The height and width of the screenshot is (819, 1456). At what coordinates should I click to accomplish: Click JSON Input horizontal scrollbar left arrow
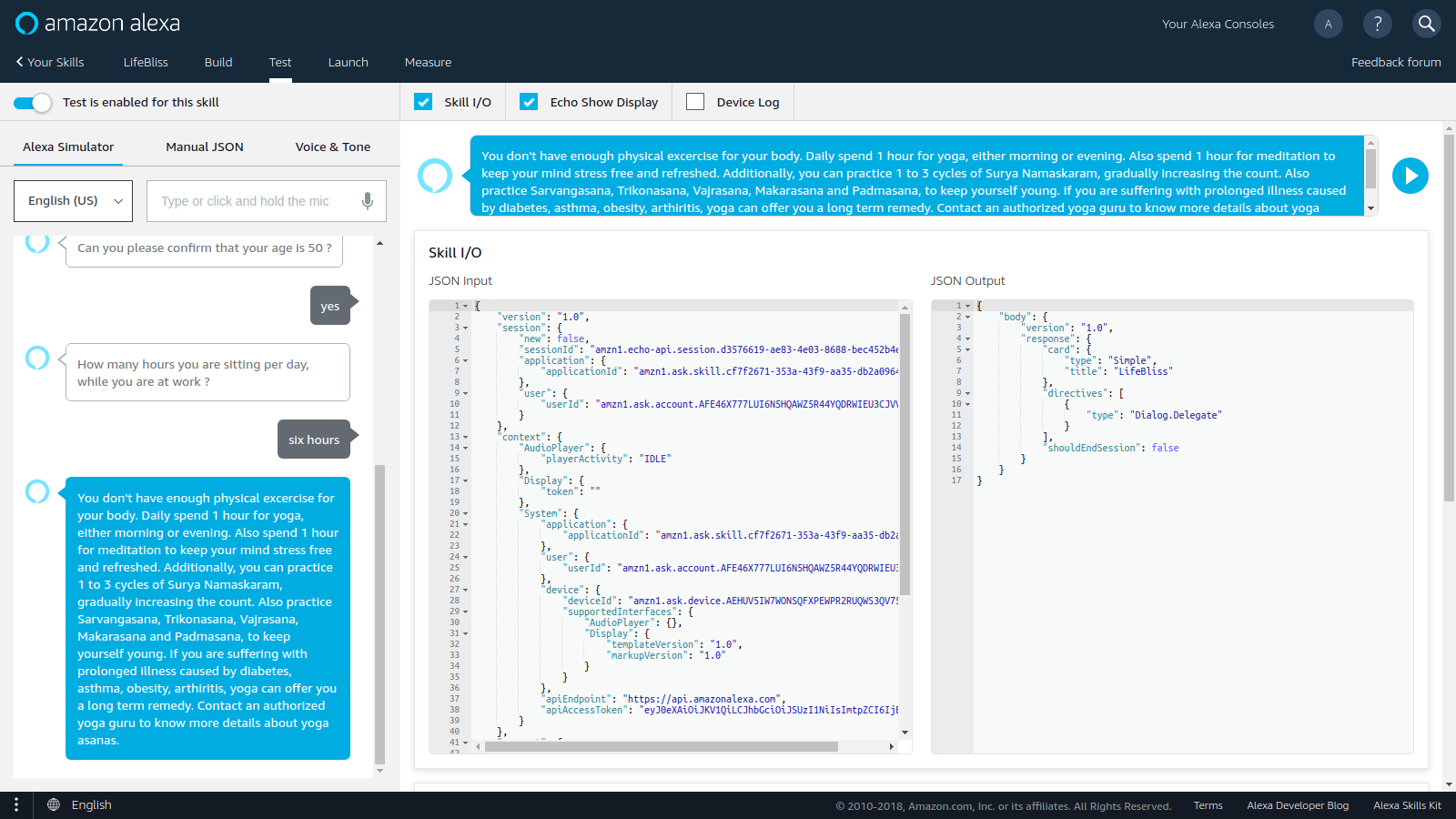click(480, 746)
